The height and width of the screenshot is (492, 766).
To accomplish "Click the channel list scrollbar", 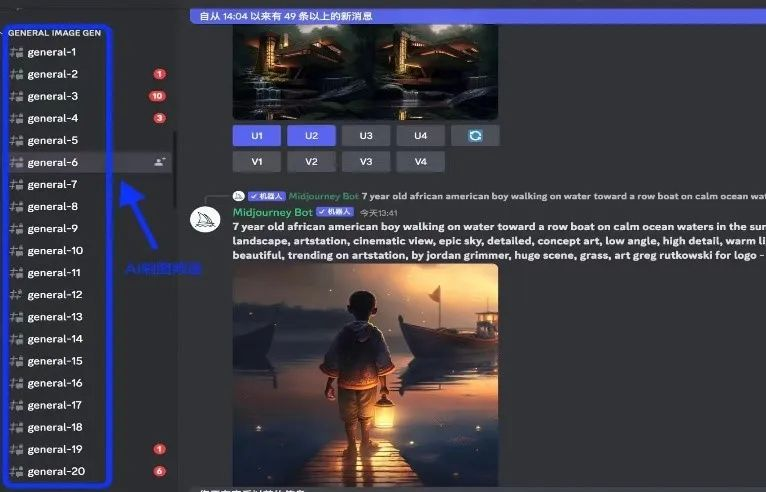I will (174, 169).
